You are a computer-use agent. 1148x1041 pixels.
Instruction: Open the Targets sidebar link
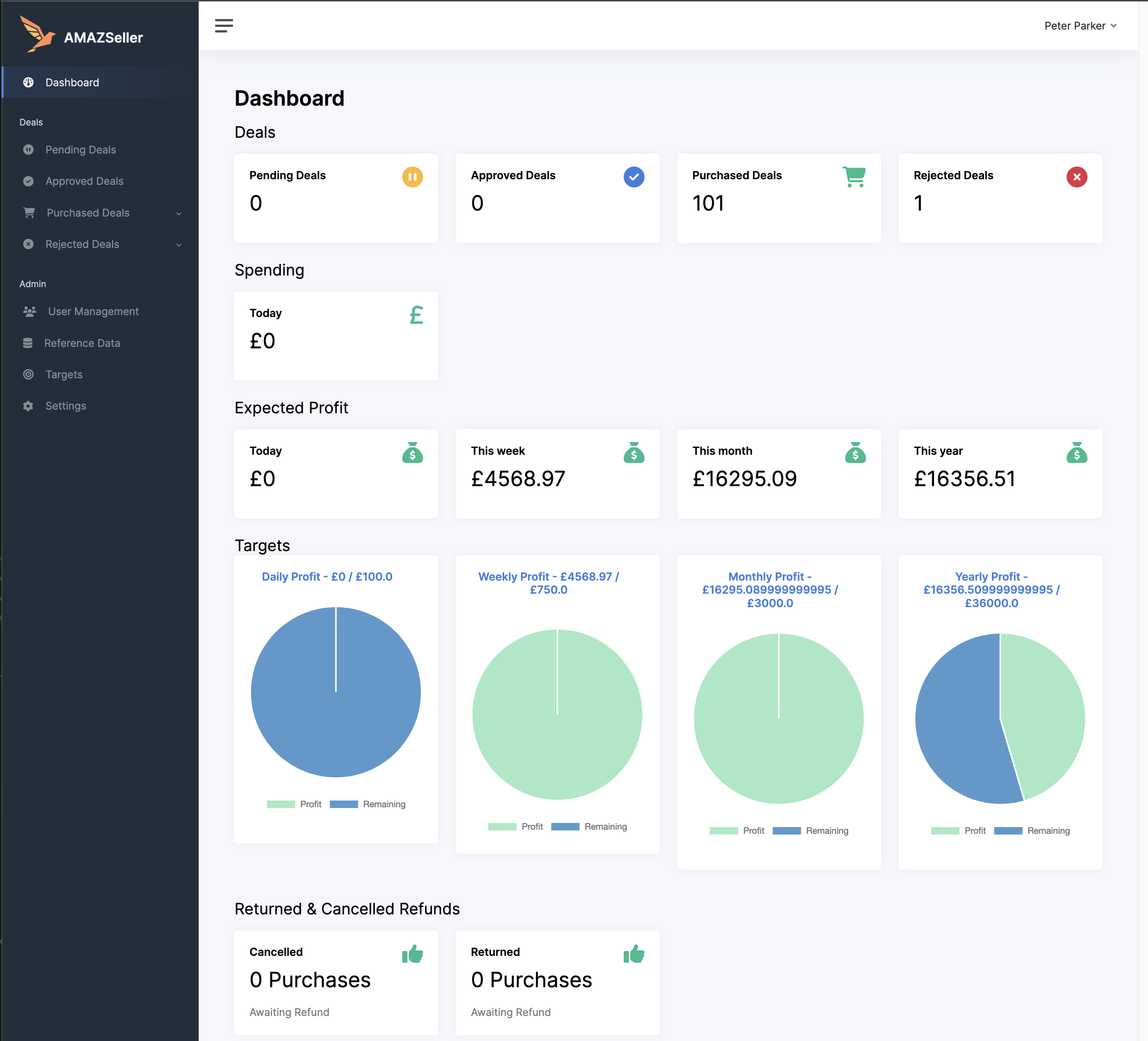(x=64, y=374)
